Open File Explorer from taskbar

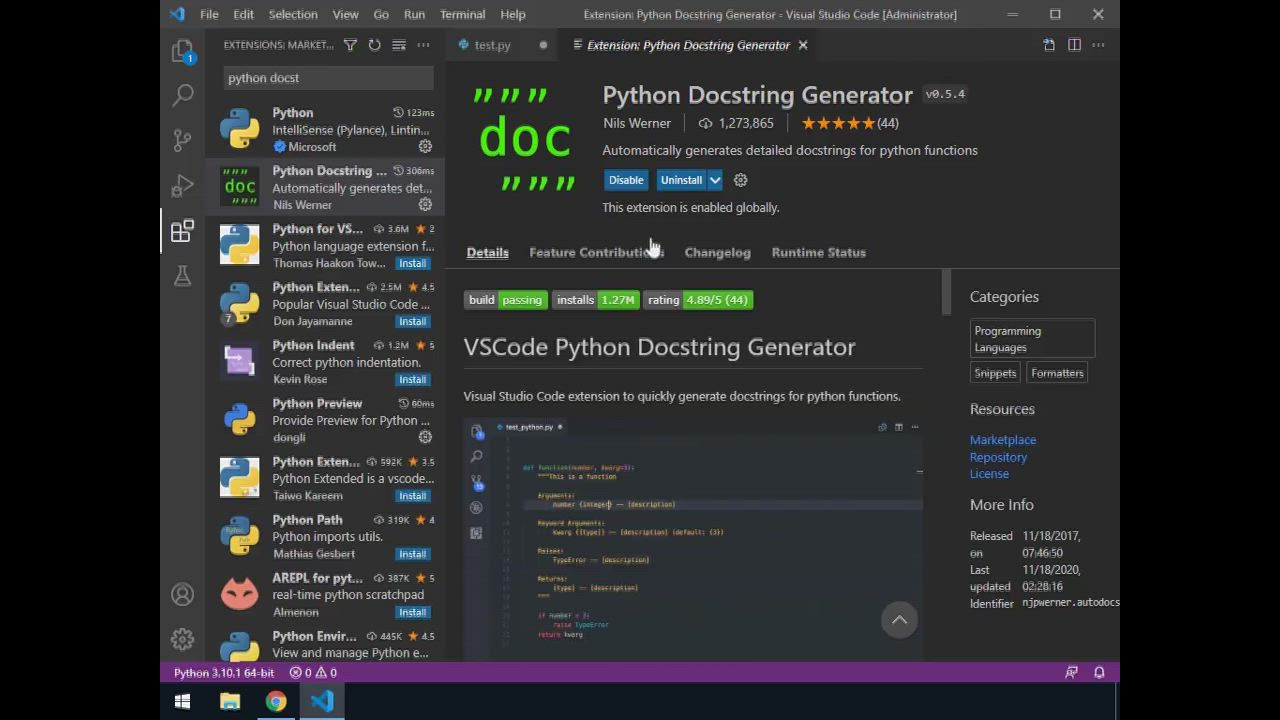click(230, 702)
